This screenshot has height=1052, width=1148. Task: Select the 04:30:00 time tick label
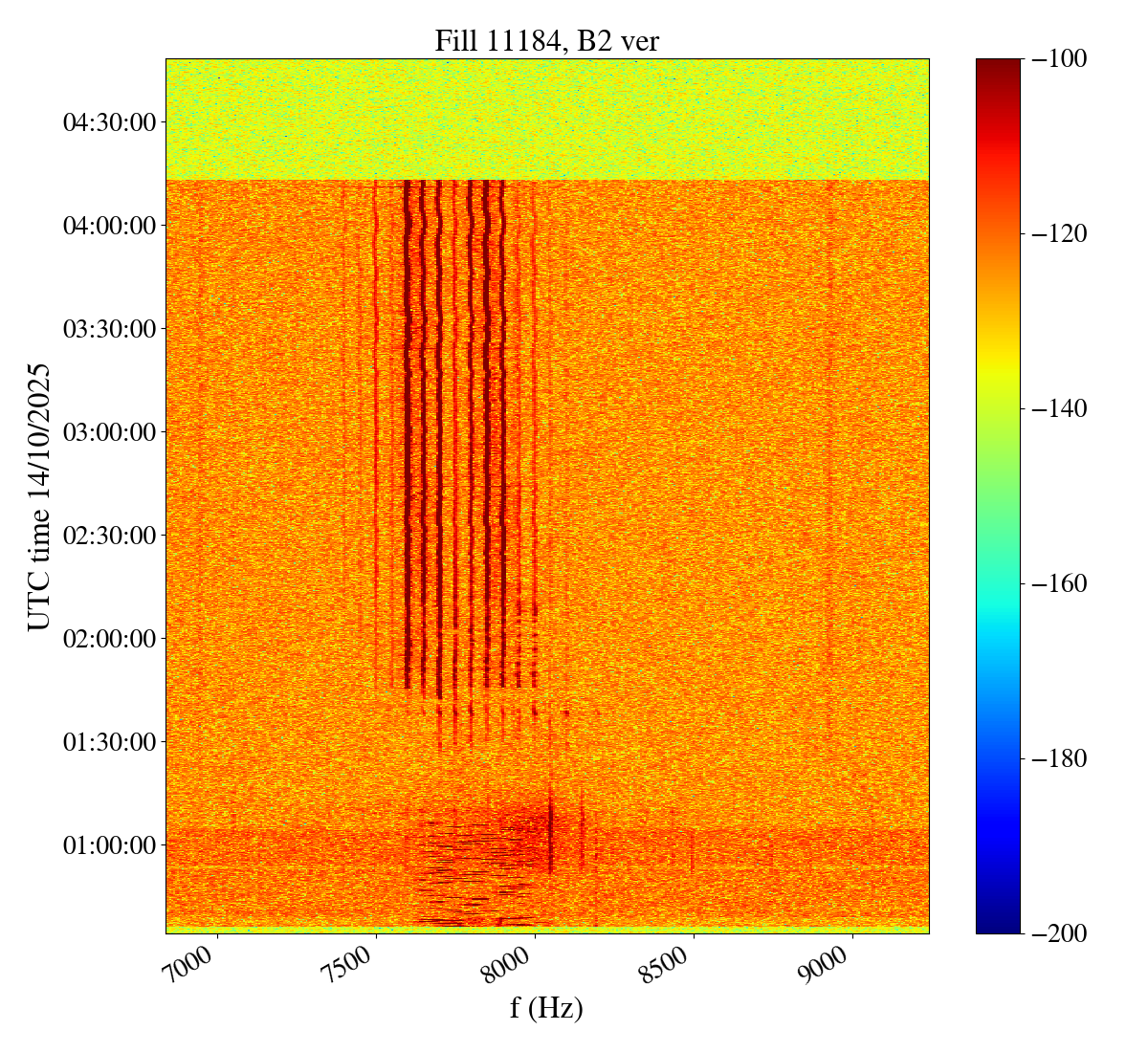click(x=108, y=122)
